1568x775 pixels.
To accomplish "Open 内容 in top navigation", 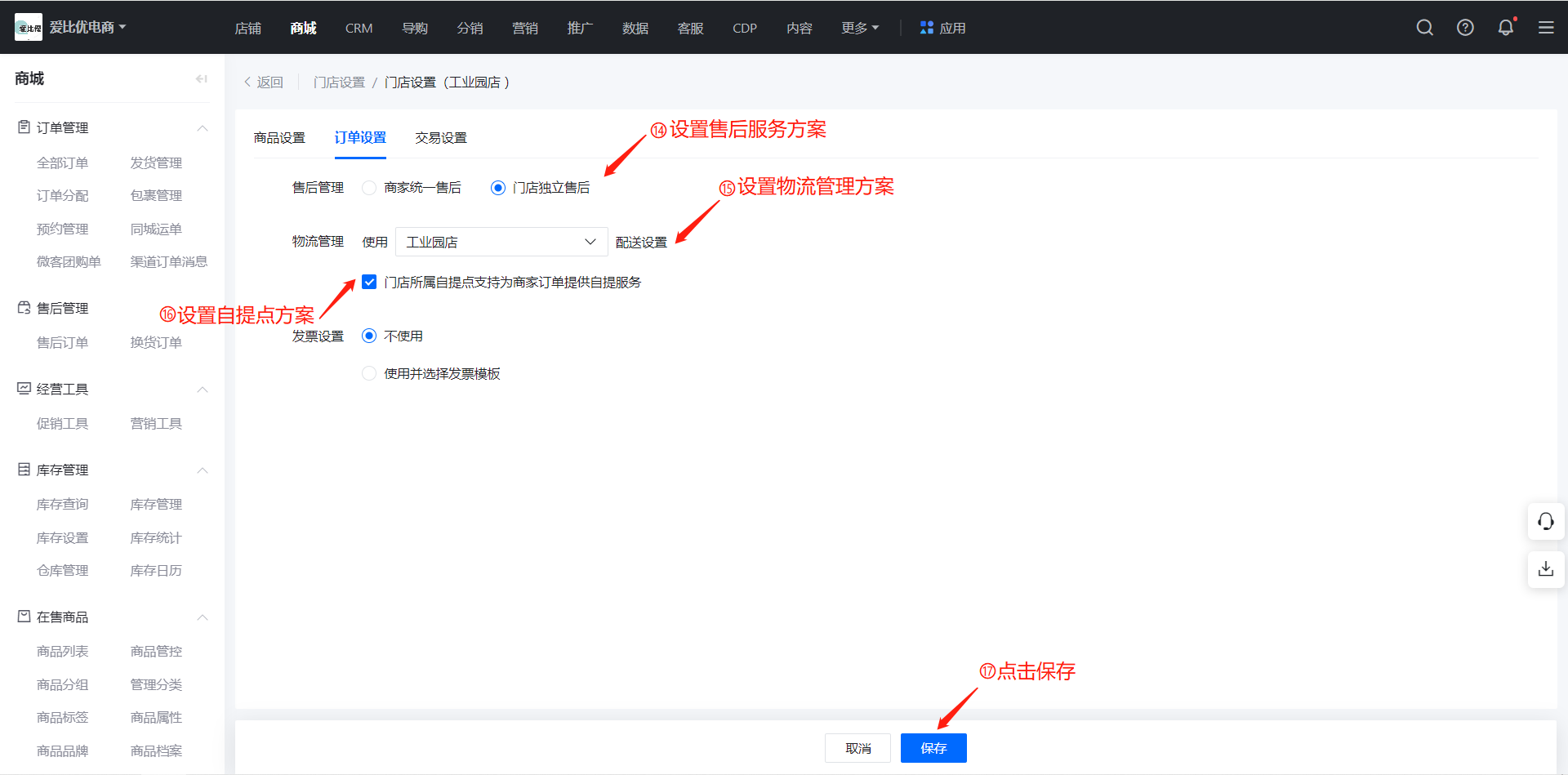I will click(800, 28).
